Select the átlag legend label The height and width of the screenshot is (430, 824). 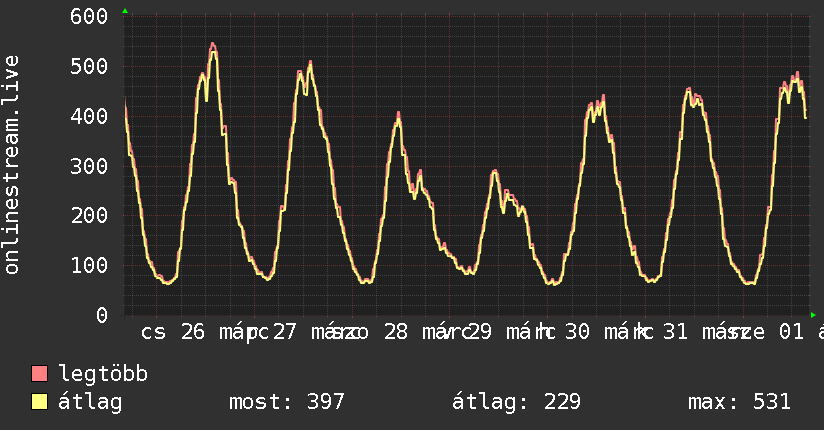(90, 402)
